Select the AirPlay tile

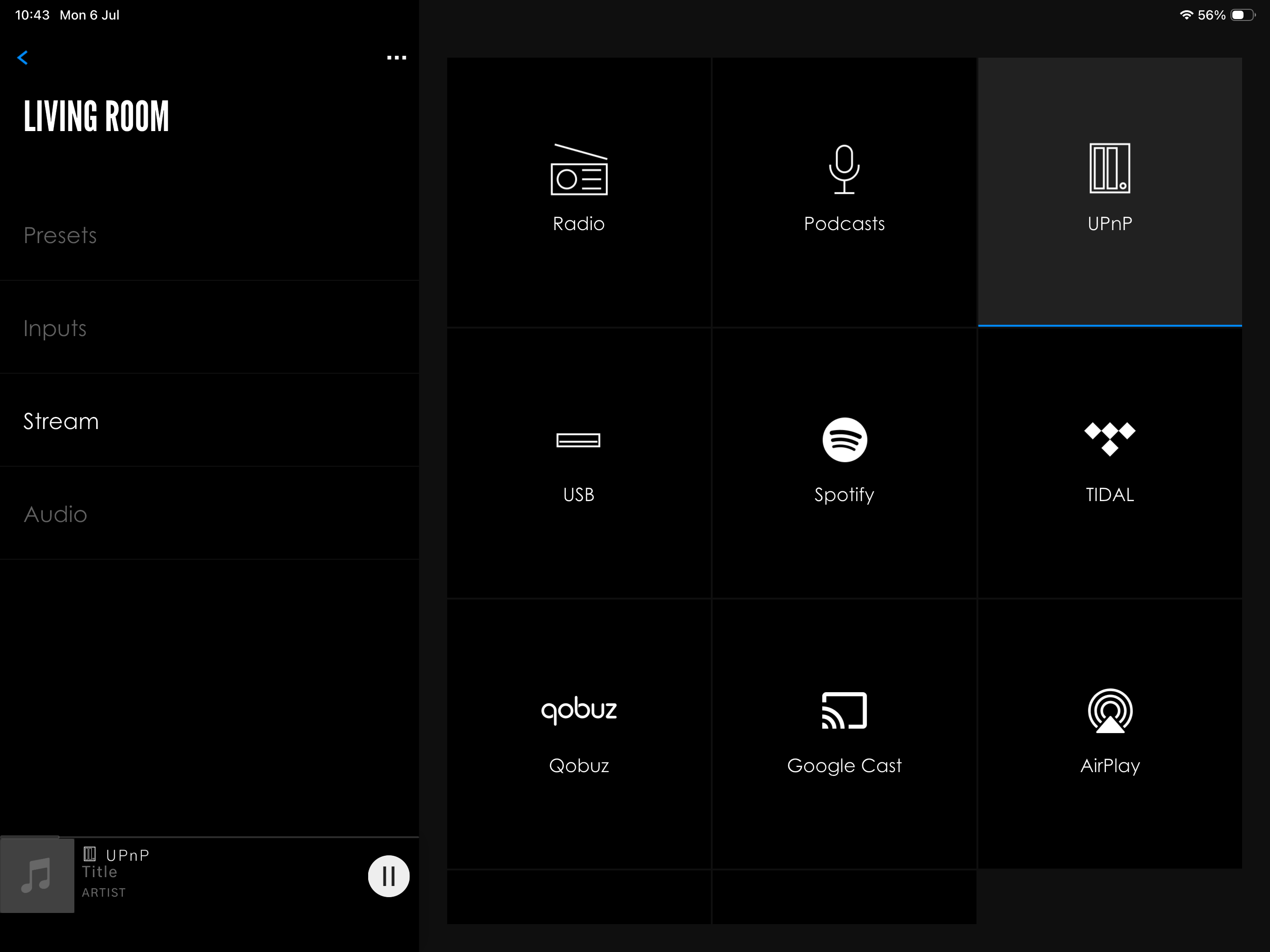[1110, 734]
